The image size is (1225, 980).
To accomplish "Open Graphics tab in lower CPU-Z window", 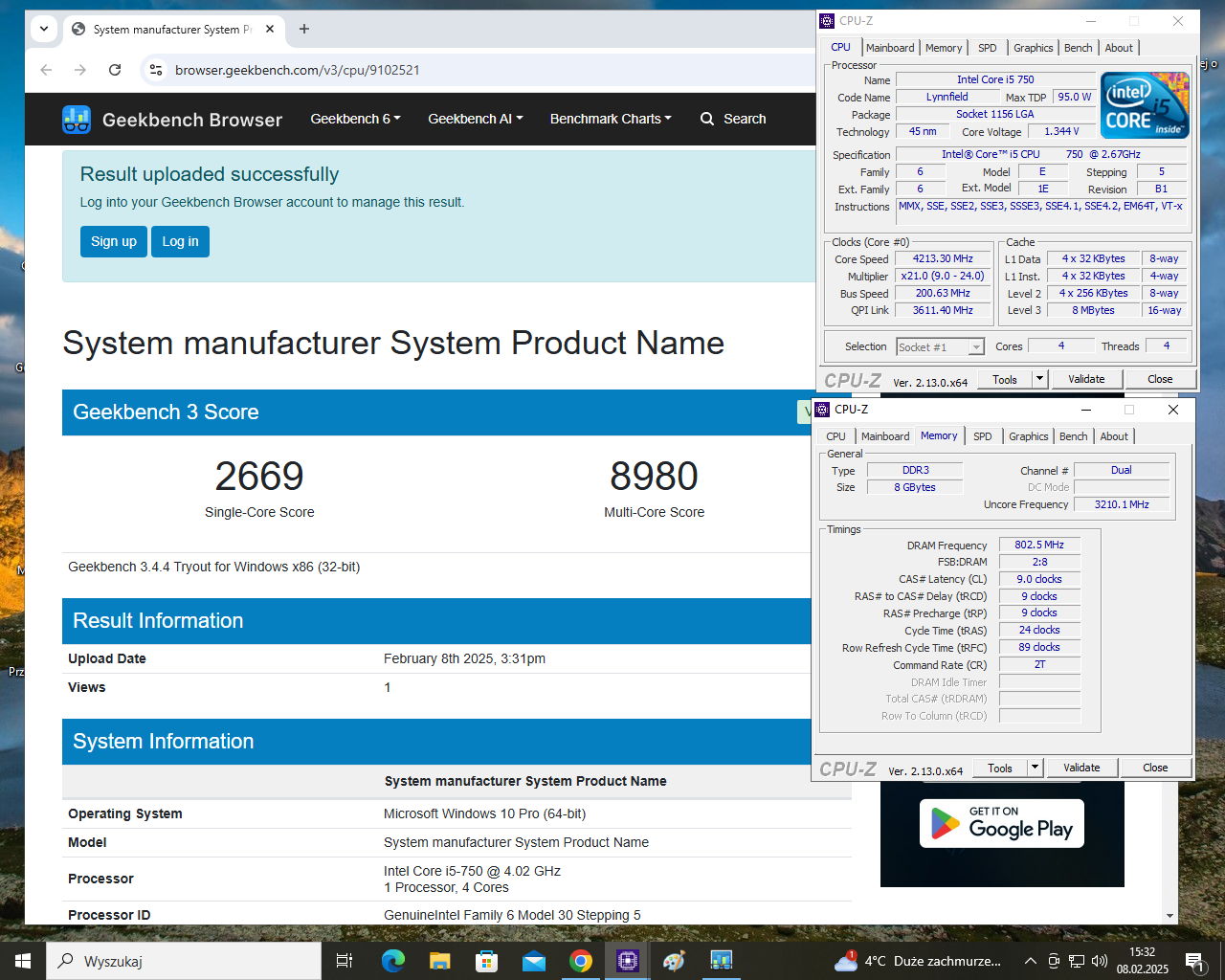I will pyautogui.click(x=1029, y=436).
